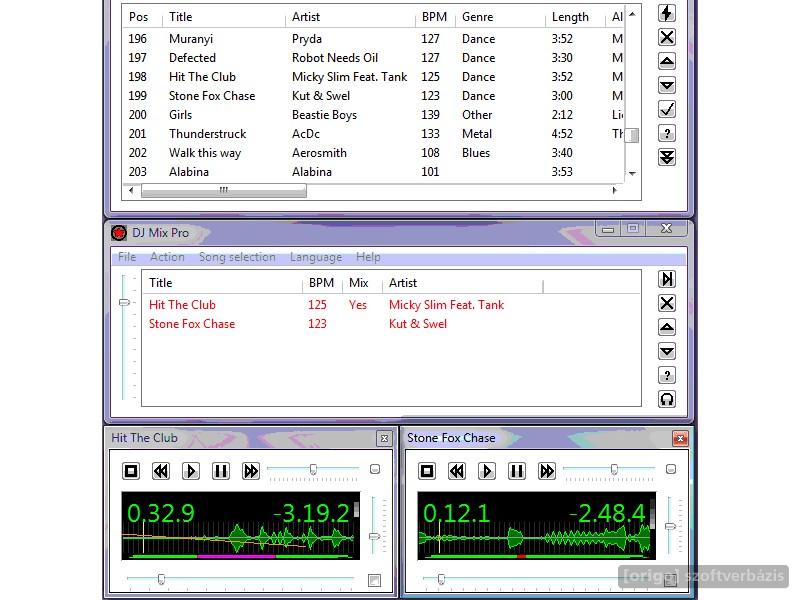Rewind the Hit The Club deck
Viewport: 800px width, 600px height.
(161, 471)
